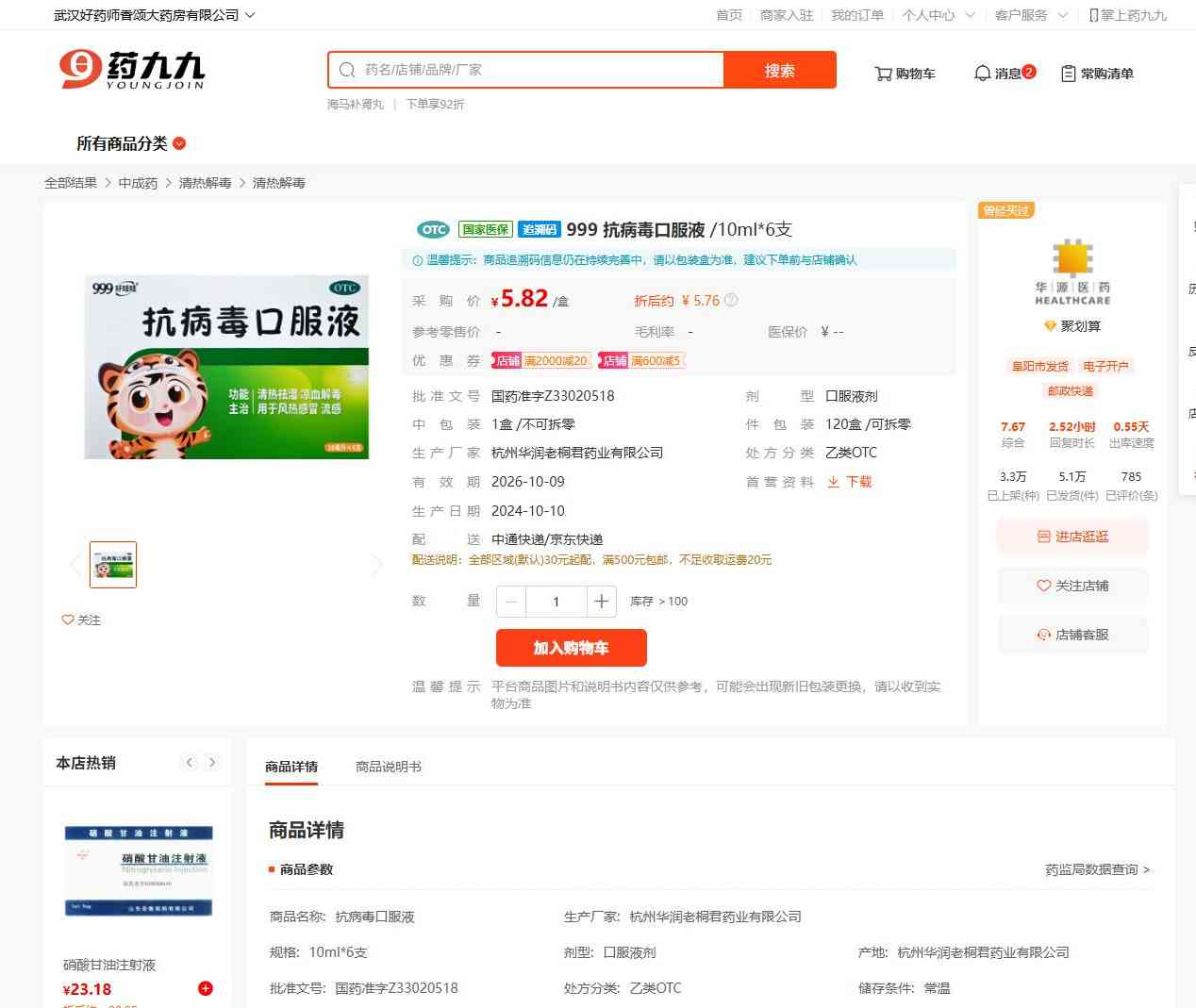The height and width of the screenshot is (1008, 1196).
Task: Expand the 所有商品分类 category dropdown
Action: [x=131, y=143]
